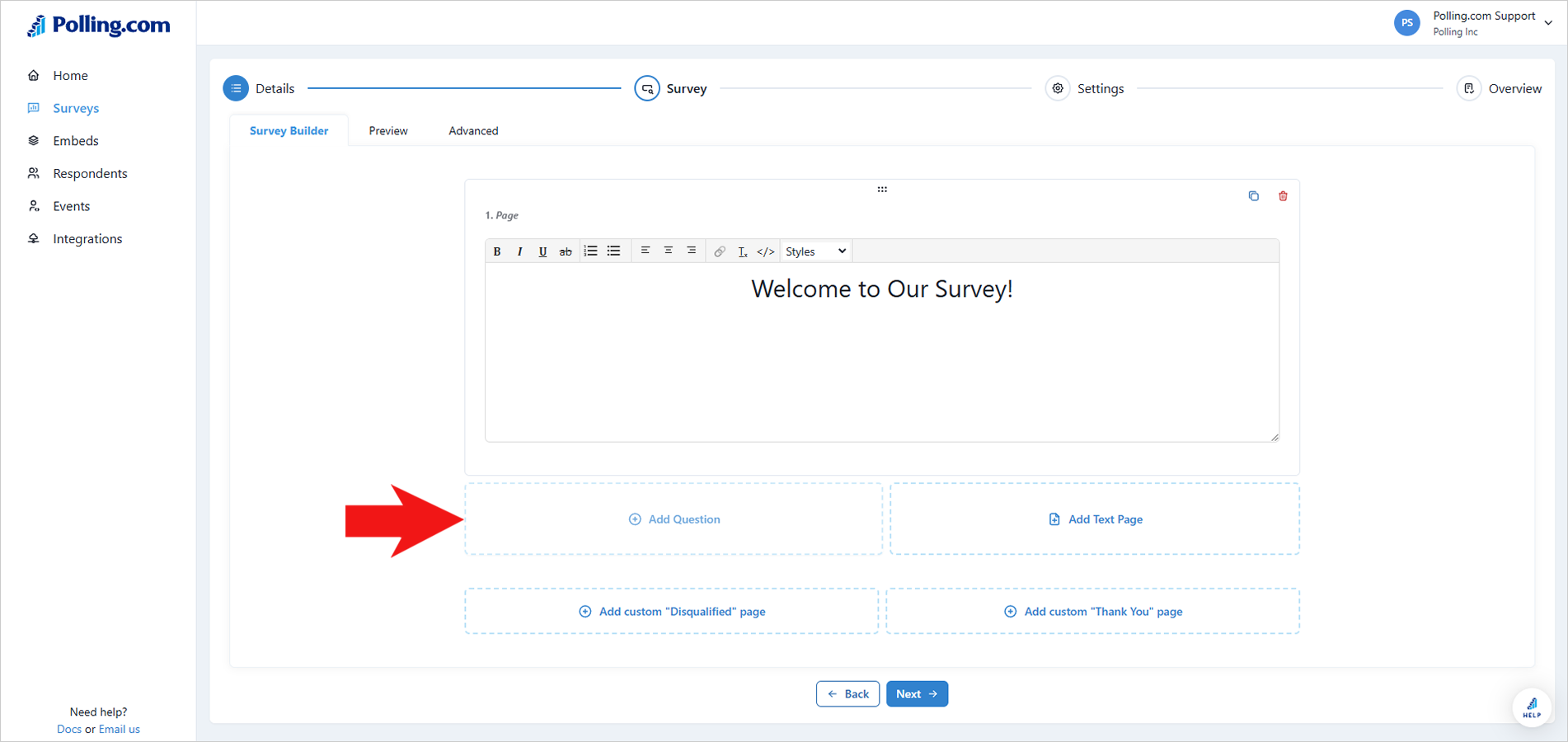Select the Survey step in wizard

[x=670, y=88]
